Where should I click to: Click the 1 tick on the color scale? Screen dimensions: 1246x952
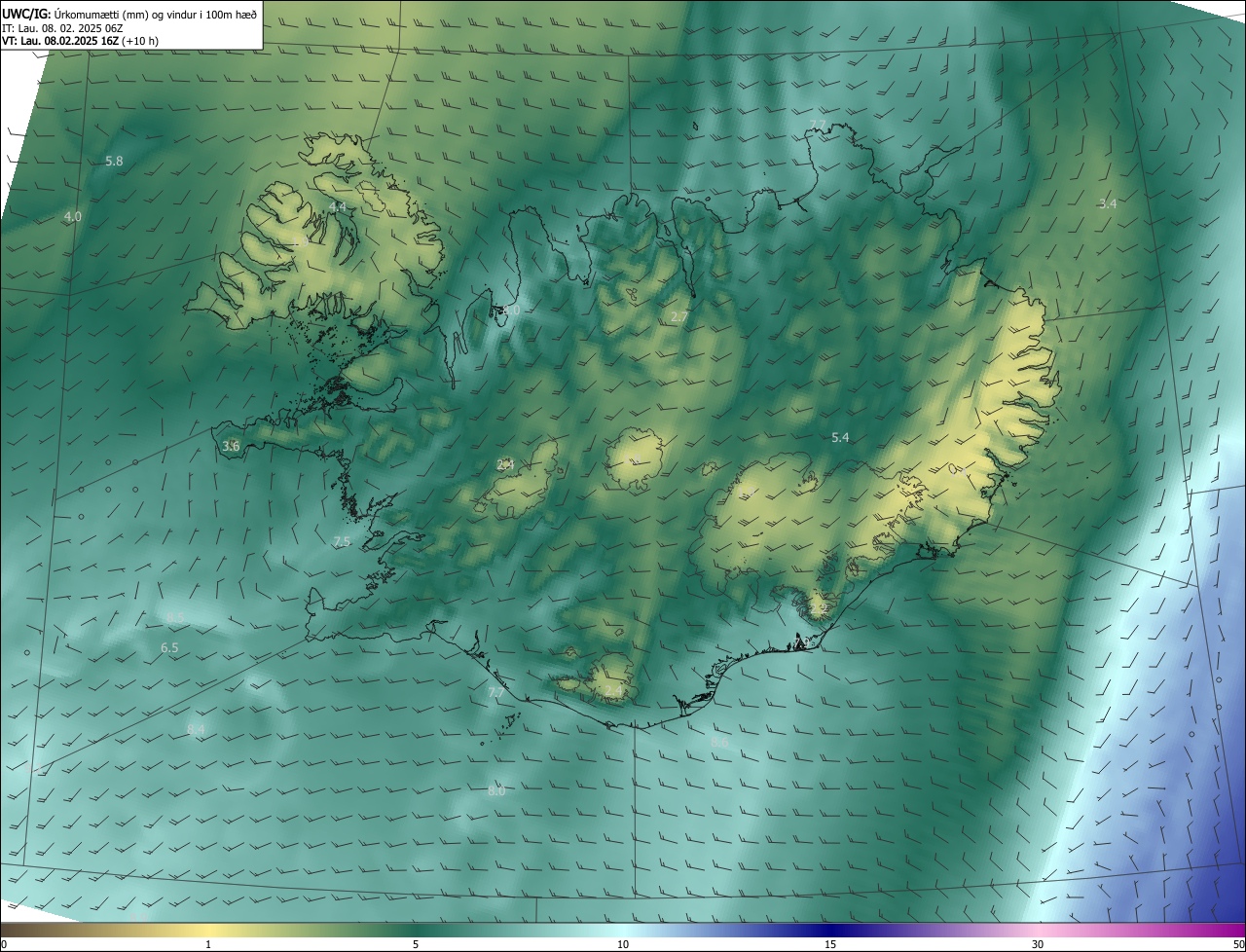click(x=208, y=944)
